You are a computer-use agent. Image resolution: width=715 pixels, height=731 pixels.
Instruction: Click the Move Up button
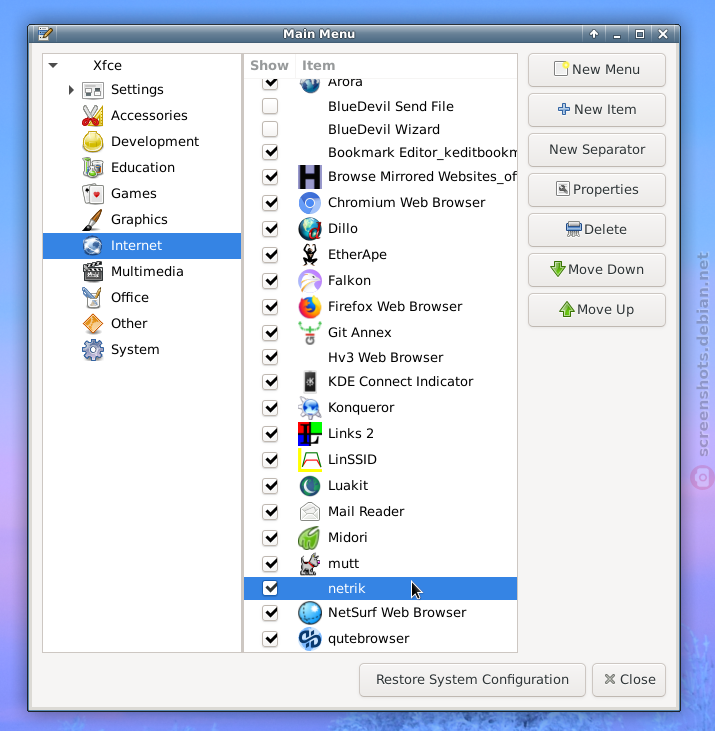597,310
